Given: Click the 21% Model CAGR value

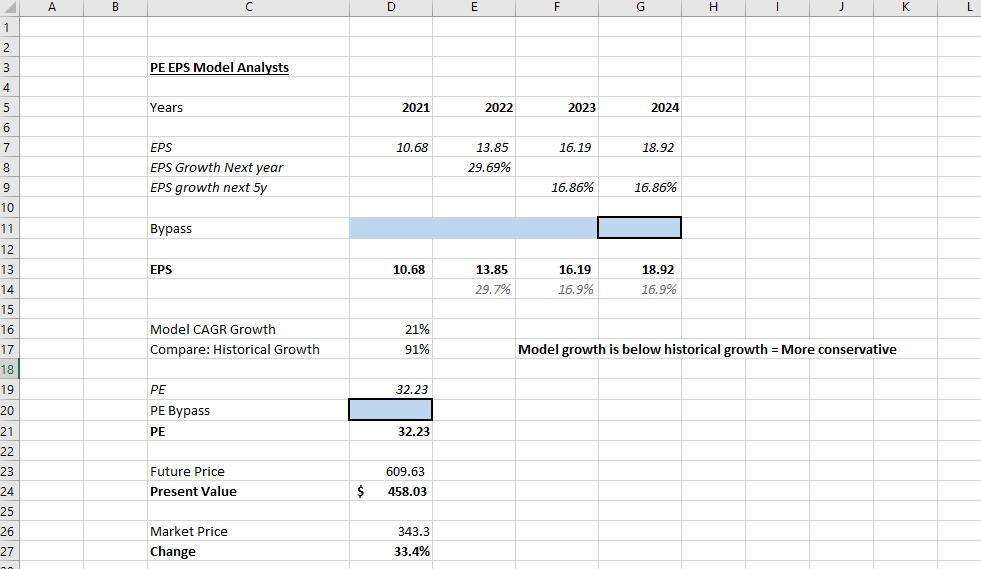Looking at the screenshot, I should pos(391,329).
